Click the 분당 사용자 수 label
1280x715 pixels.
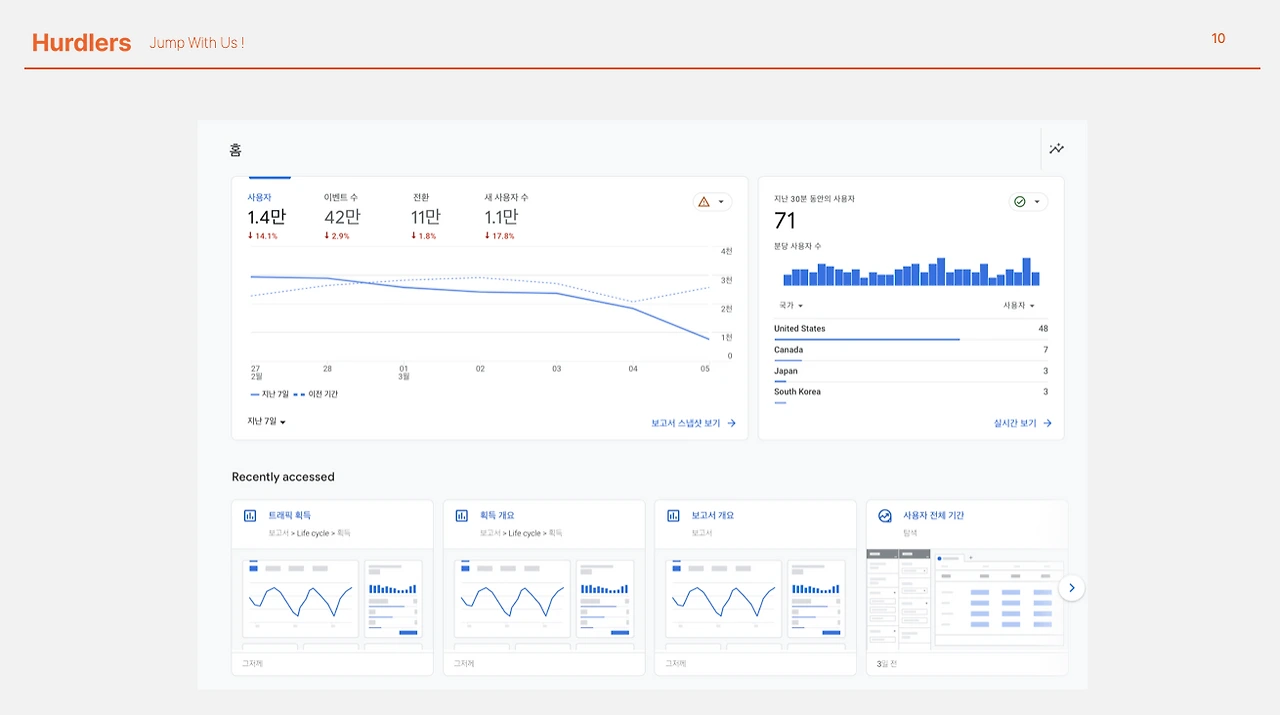tap(797, 246)
